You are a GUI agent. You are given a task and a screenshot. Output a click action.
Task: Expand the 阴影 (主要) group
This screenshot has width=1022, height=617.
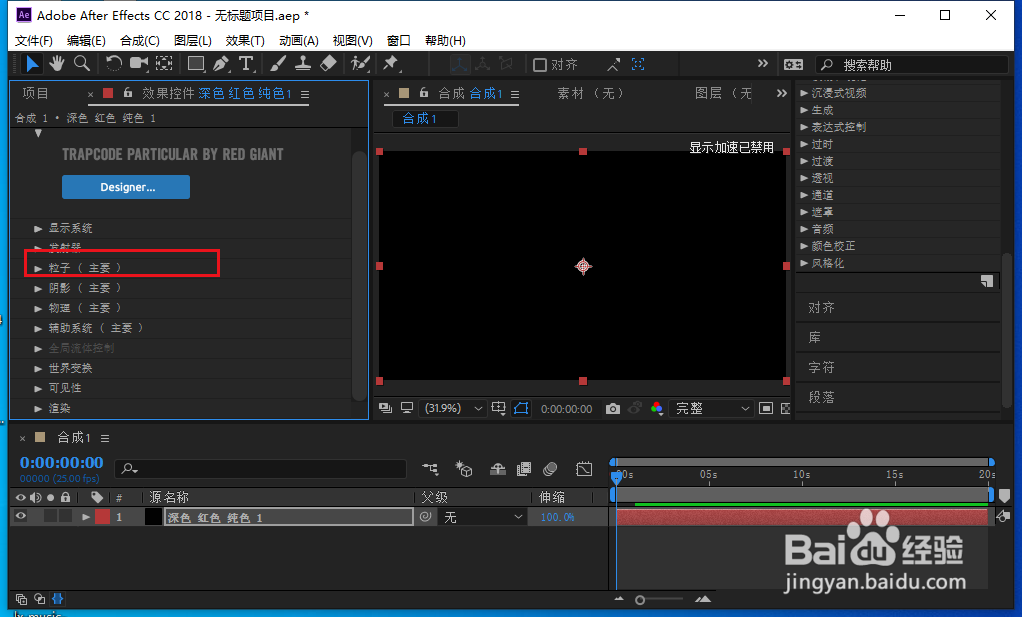click(x=38, y=289)
